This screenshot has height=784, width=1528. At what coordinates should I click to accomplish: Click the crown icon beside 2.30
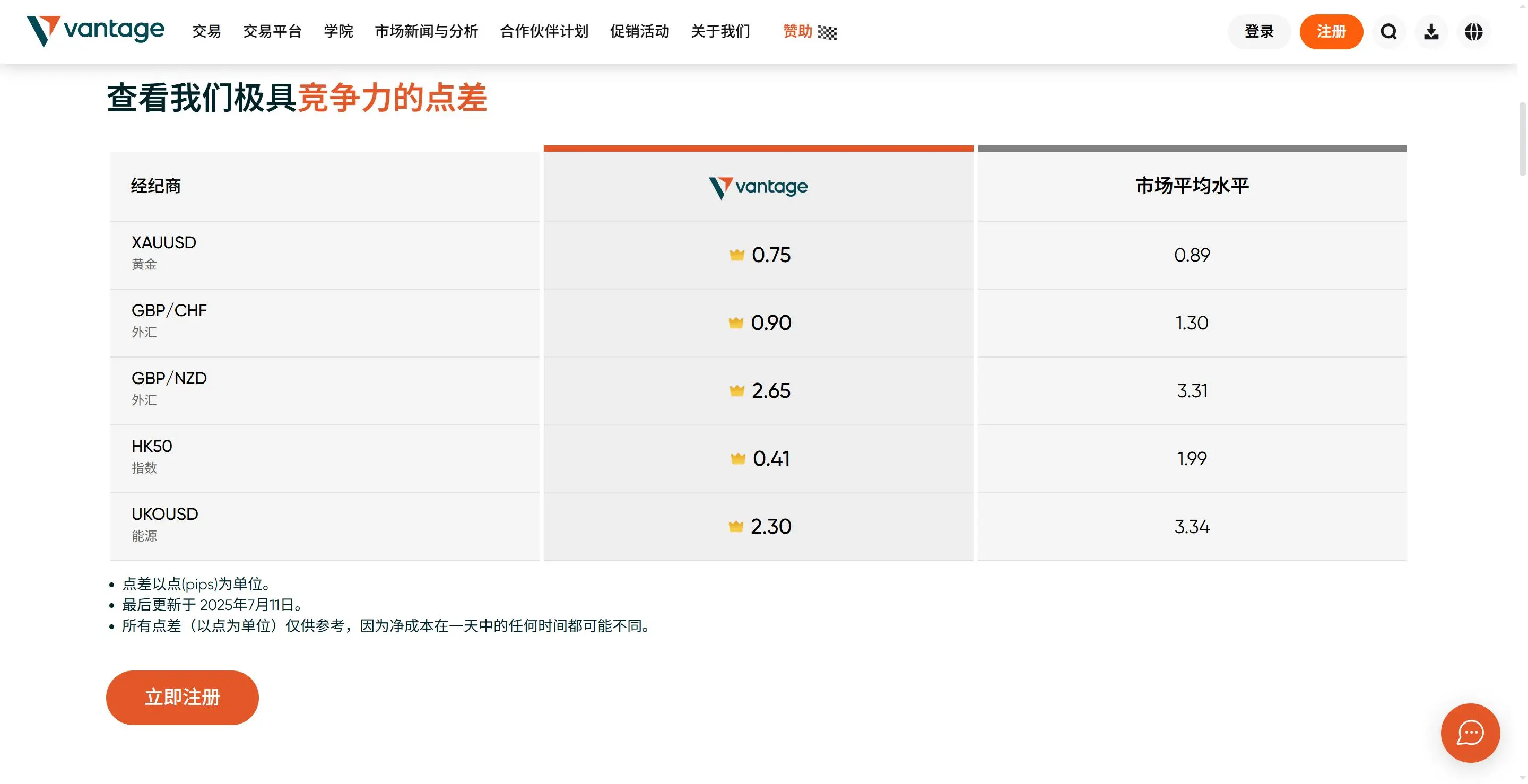coord(736,526)
